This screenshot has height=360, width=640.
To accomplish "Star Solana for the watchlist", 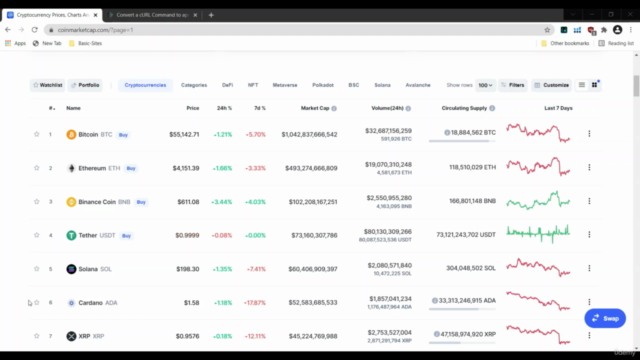I will point(37,269).
